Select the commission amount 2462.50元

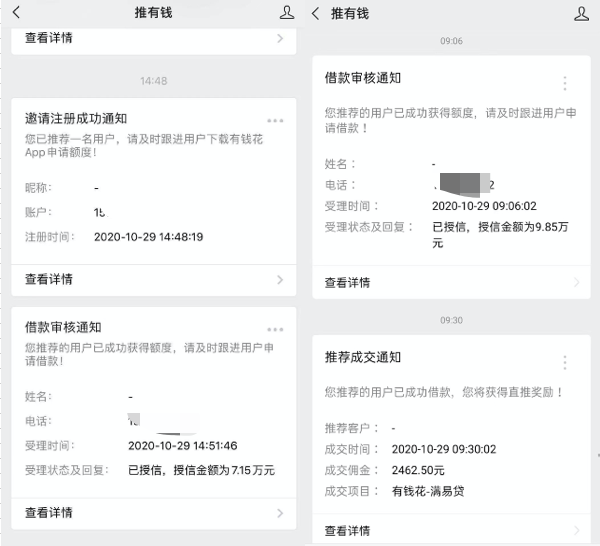[418, 470]
